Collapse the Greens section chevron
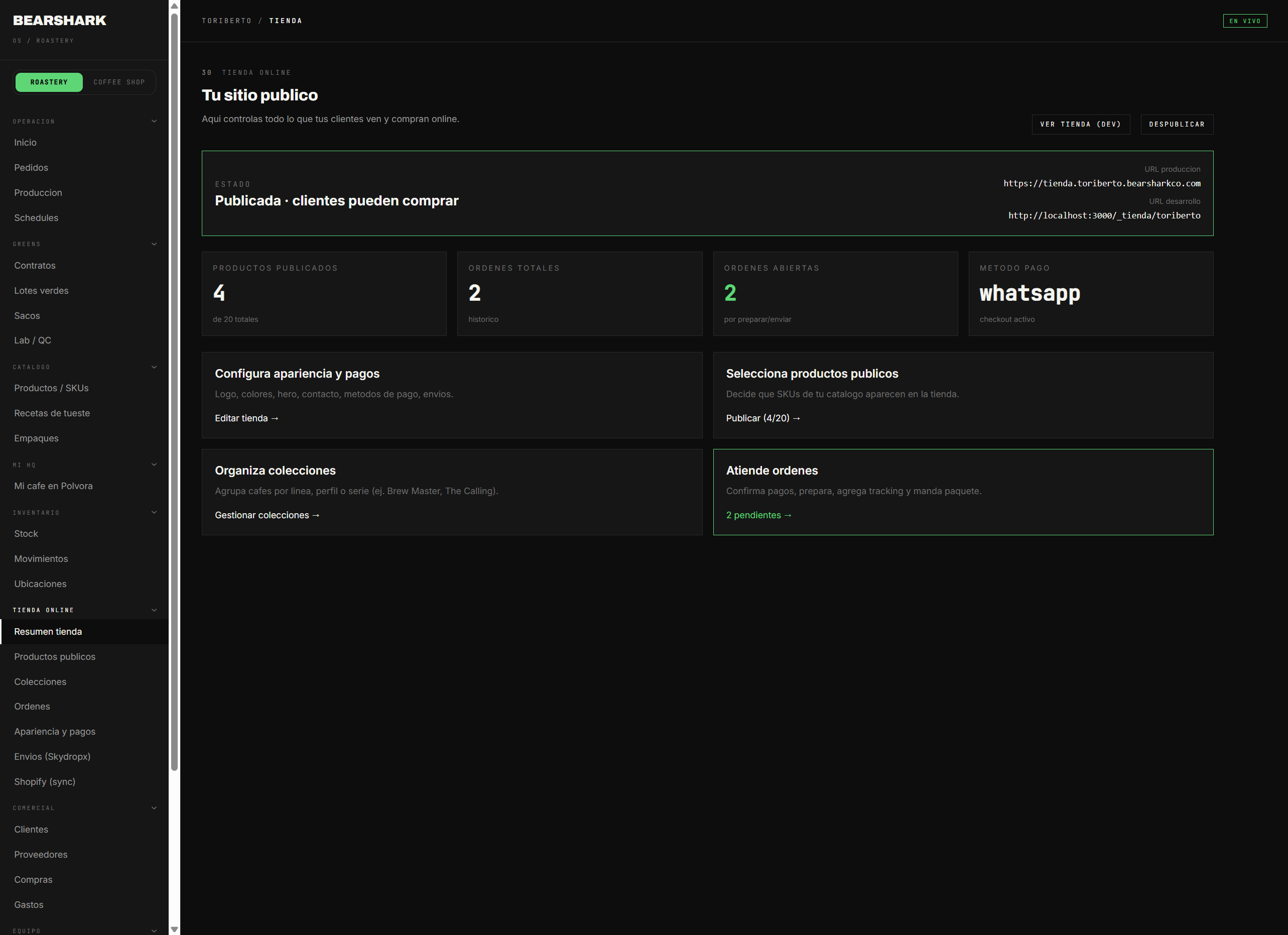 [x=154, y=244]
